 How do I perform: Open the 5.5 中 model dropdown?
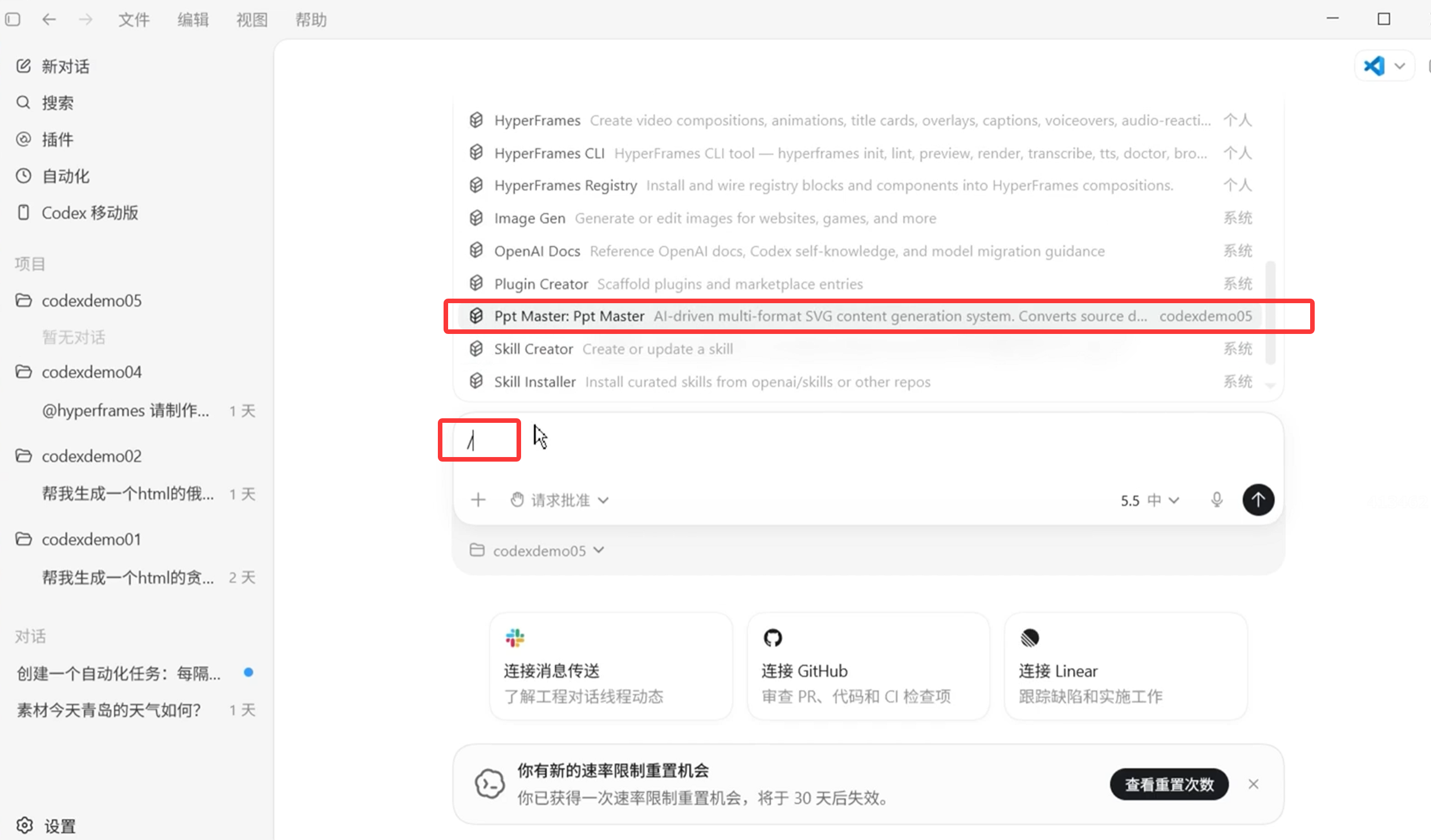click(x=1149, y=500)
